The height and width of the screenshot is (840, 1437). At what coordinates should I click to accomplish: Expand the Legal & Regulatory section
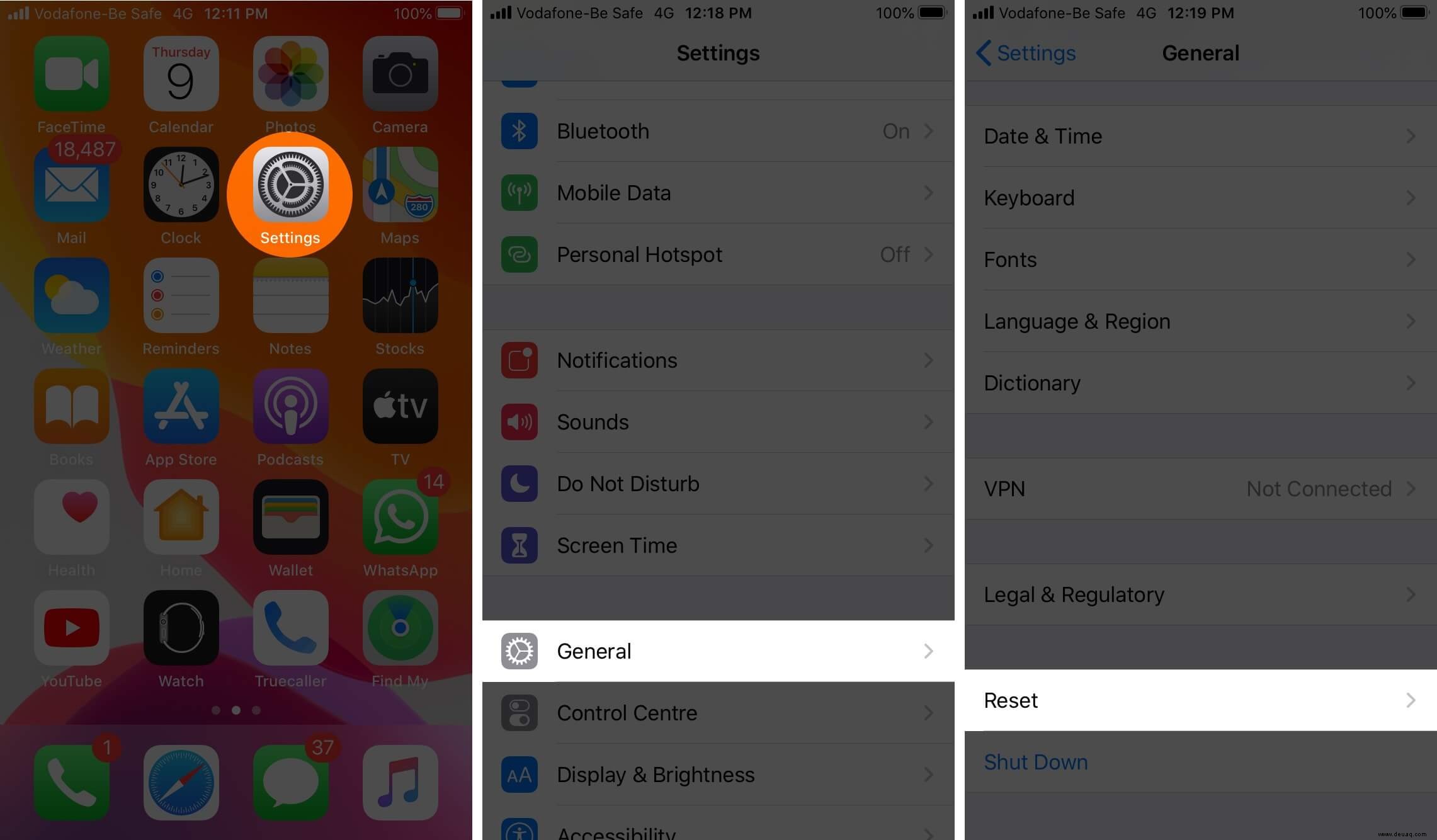(1200, 594)
